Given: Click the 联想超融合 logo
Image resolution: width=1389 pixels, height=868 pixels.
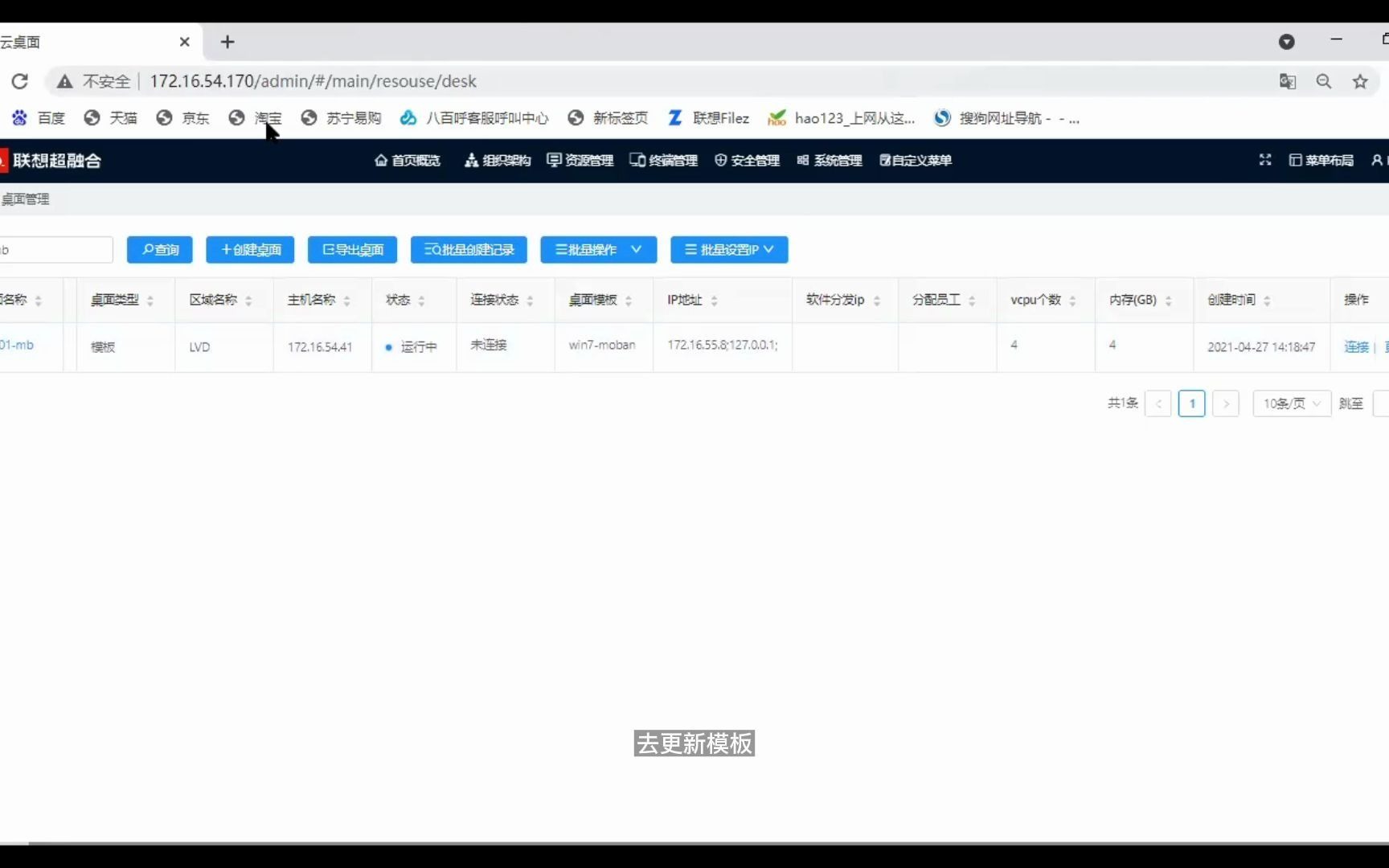Looking at the screenshot, I should pos(51,161).
